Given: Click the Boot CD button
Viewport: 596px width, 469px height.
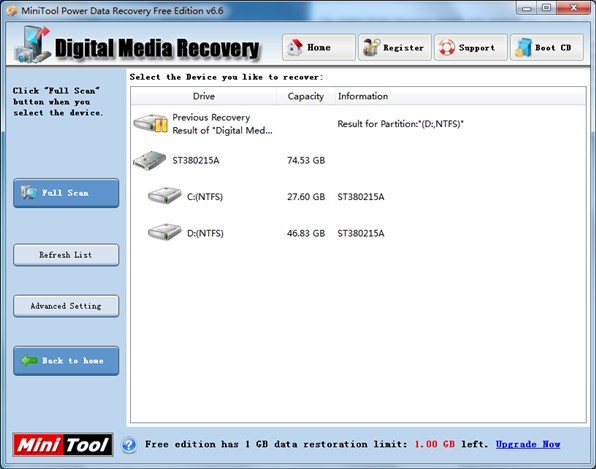Looking at the screenshot, I should click(547, 48).
